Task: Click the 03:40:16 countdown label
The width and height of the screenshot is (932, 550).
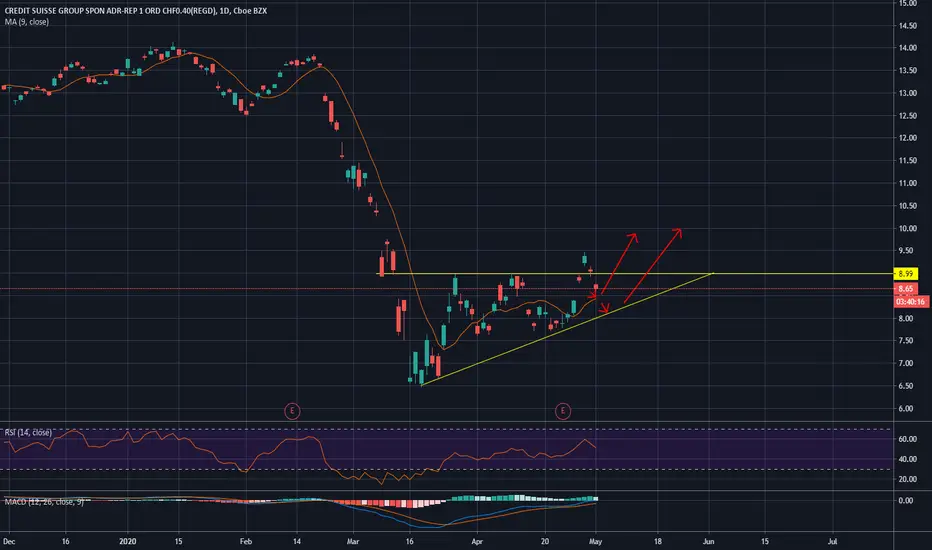Action: pos(911,302)
